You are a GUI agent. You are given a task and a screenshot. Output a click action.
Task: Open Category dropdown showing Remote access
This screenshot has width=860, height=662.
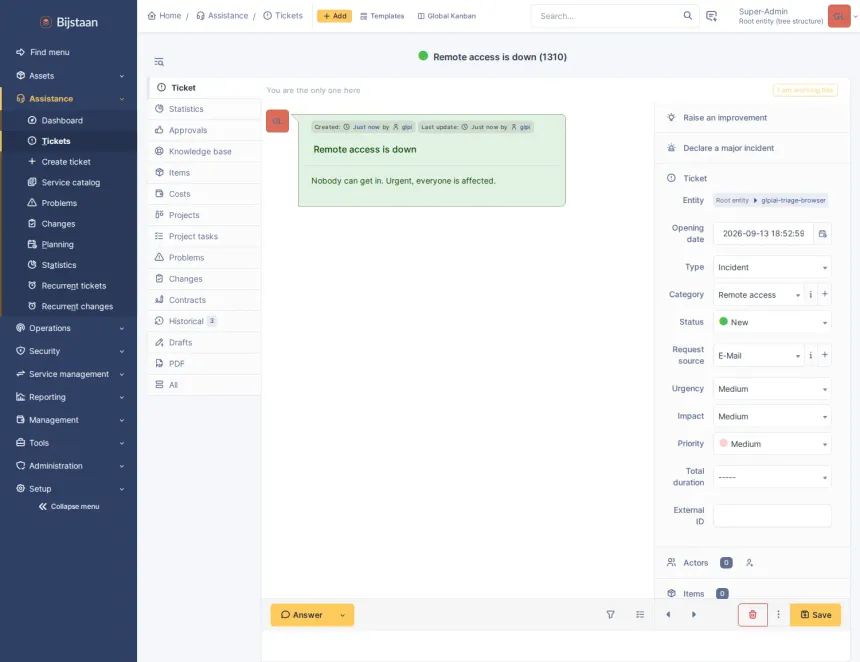pyautogui.click(x=759, y=295)
